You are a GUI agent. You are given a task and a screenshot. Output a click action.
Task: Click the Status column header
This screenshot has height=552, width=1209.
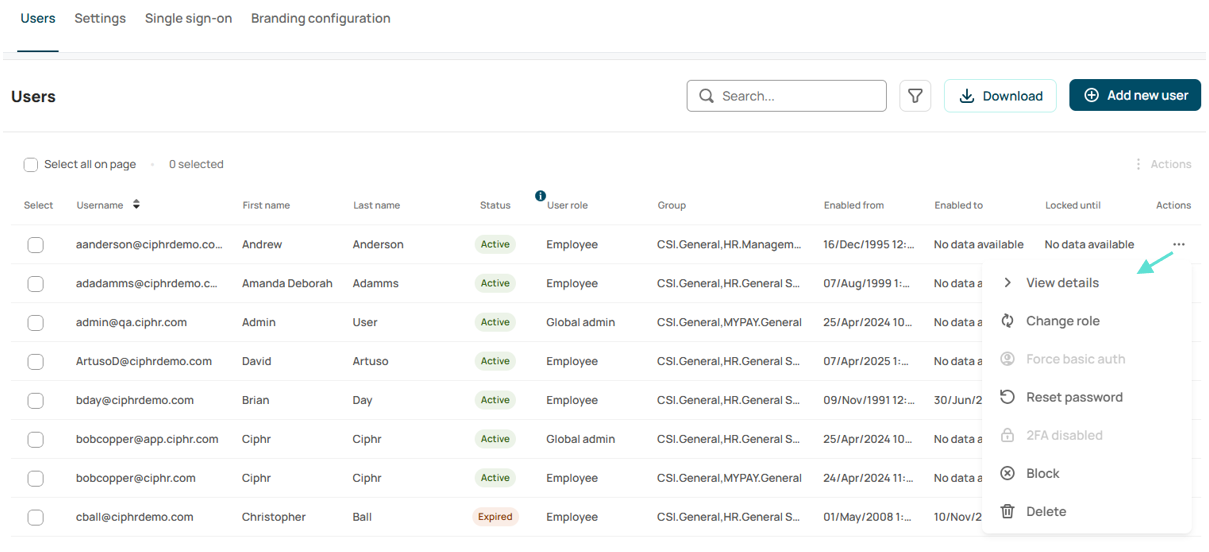coord(495,205)
